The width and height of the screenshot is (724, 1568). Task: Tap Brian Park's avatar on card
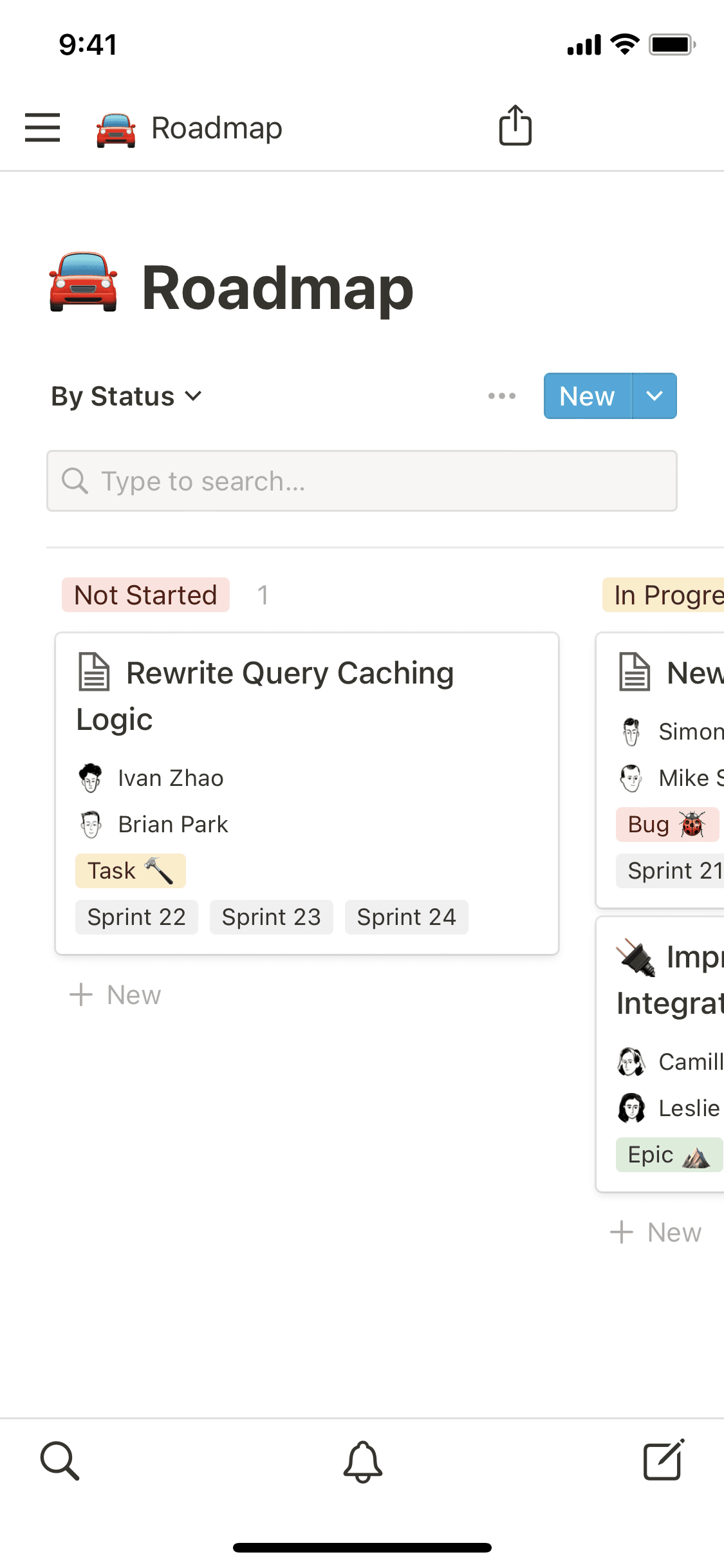90,824
